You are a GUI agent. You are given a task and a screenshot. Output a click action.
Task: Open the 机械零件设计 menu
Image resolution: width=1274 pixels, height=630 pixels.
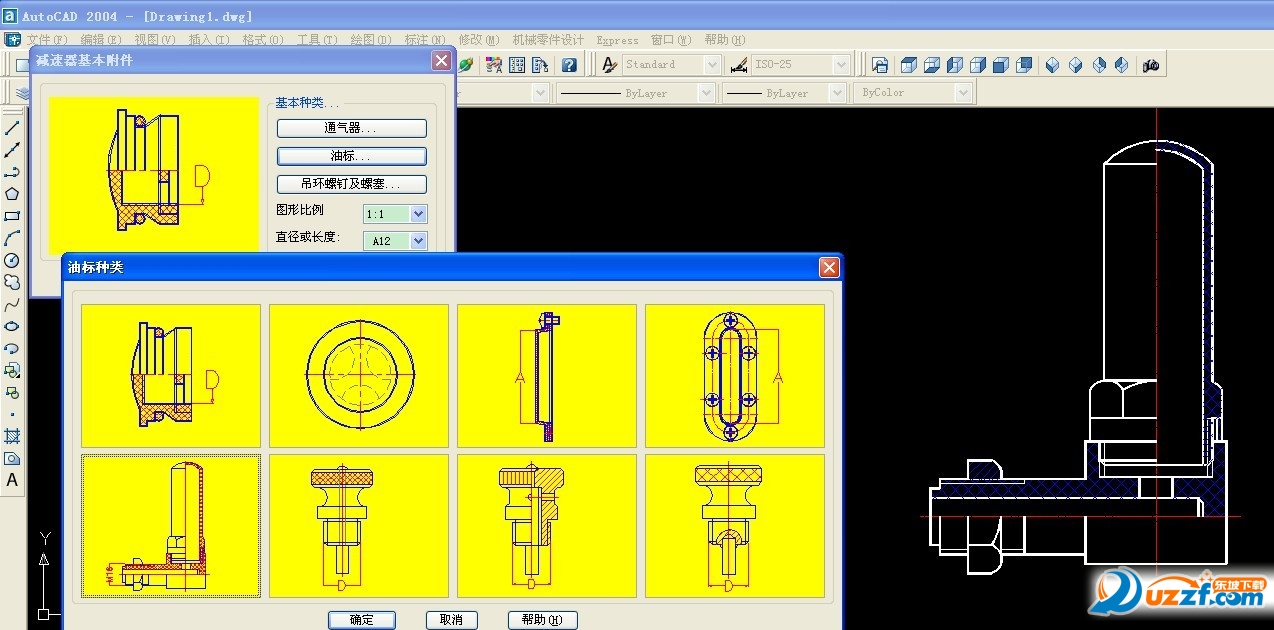click(548, 40)
